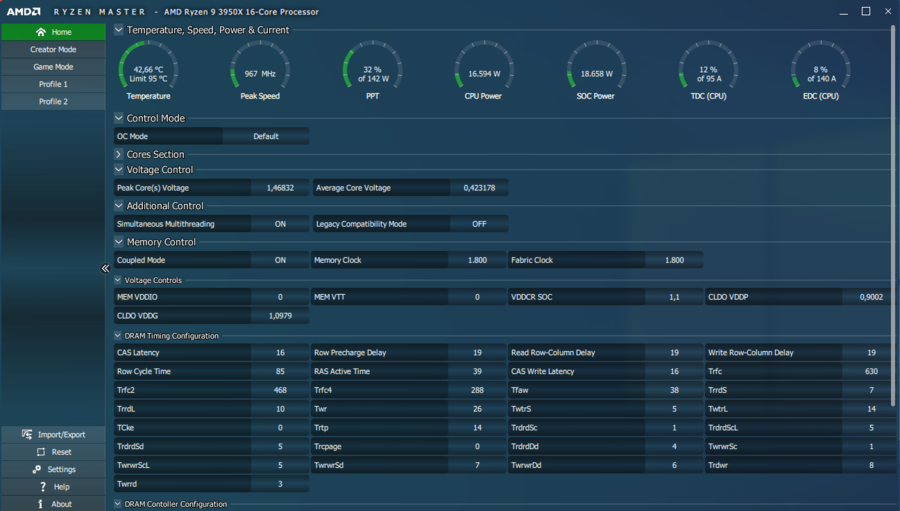Click the TDC (CPU) gauge

708,71
